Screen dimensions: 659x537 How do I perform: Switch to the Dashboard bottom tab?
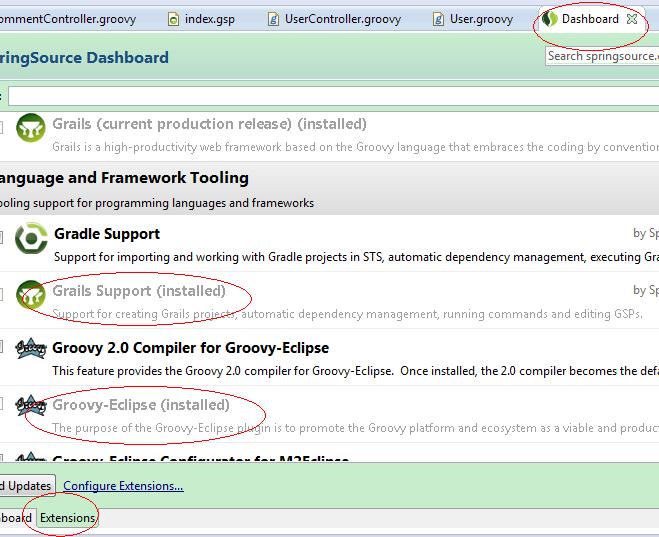point(16,518)
